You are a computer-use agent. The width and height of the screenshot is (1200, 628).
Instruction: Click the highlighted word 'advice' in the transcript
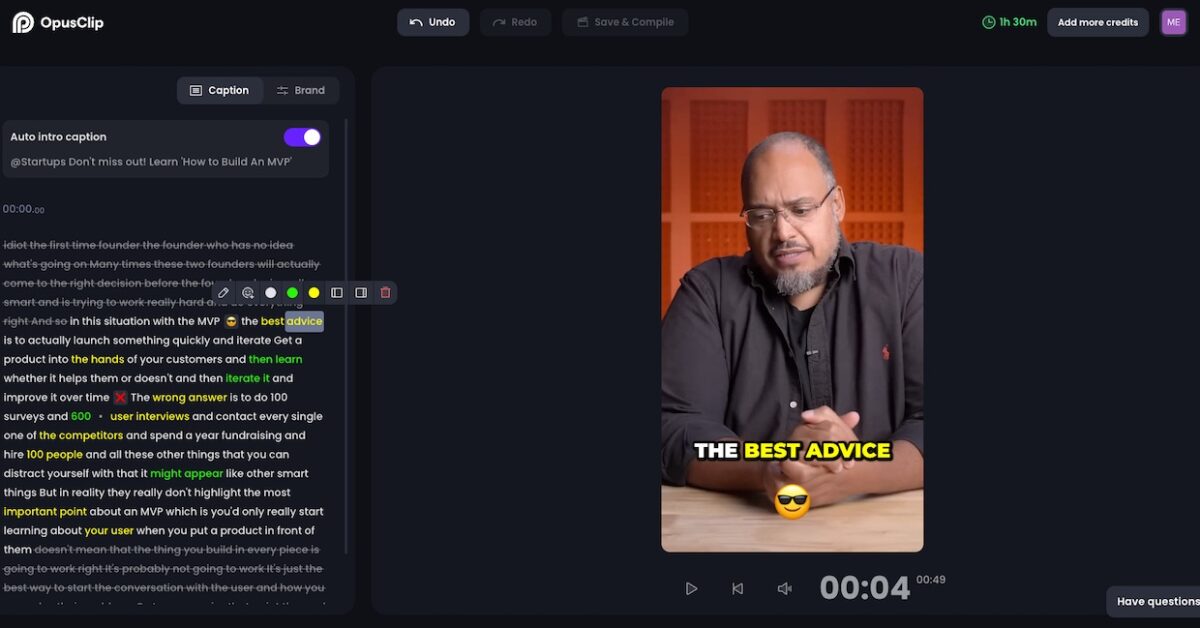coord(304,321)
